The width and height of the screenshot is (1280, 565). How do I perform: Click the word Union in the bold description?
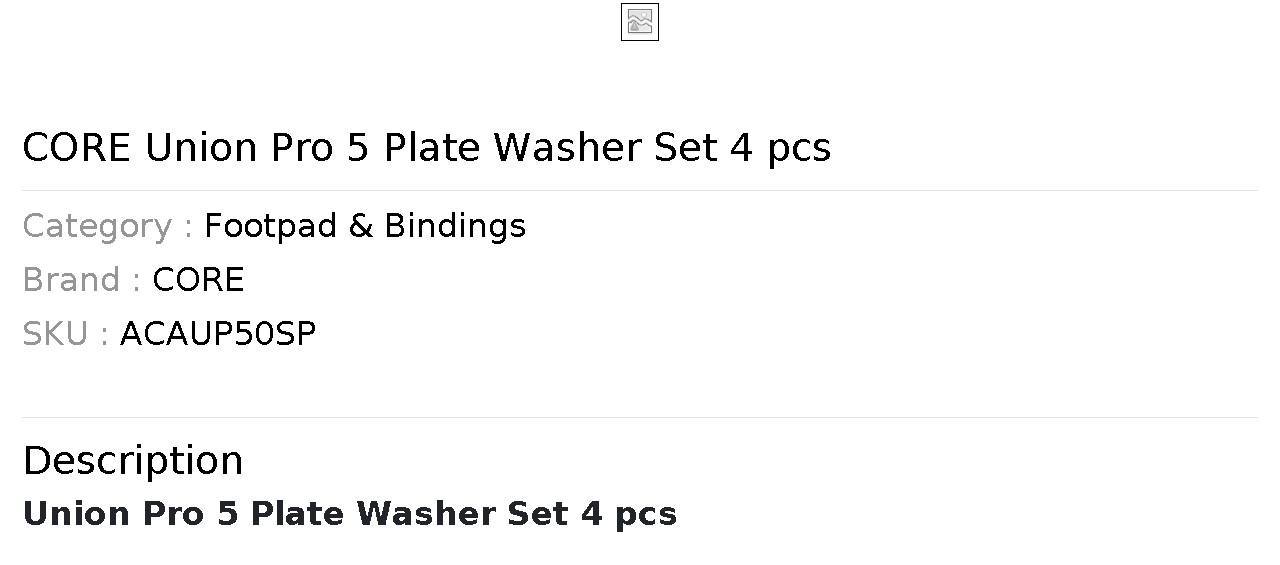77,514
